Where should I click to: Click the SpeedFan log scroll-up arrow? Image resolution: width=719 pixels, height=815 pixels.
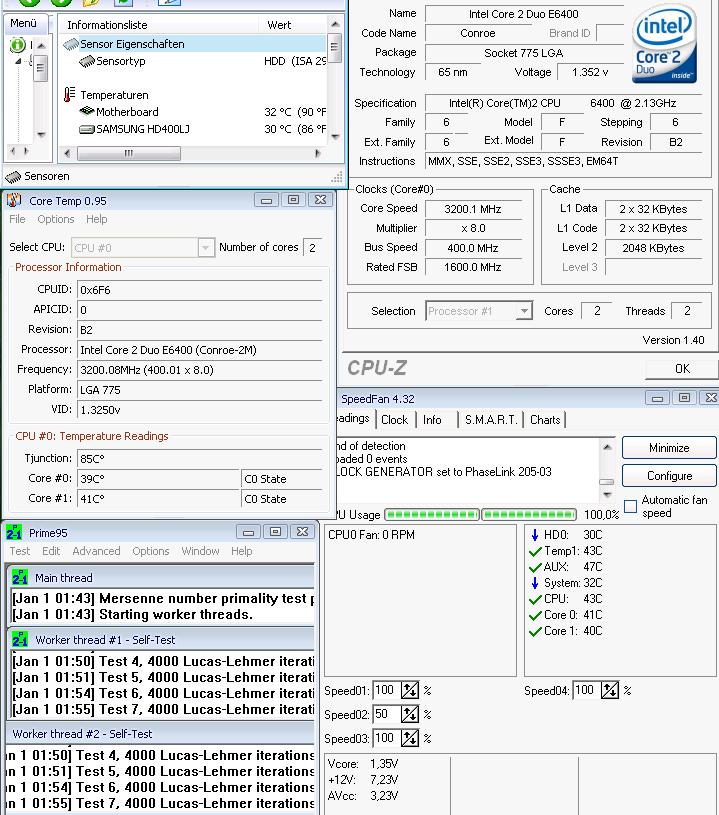(x=607, y=447)
